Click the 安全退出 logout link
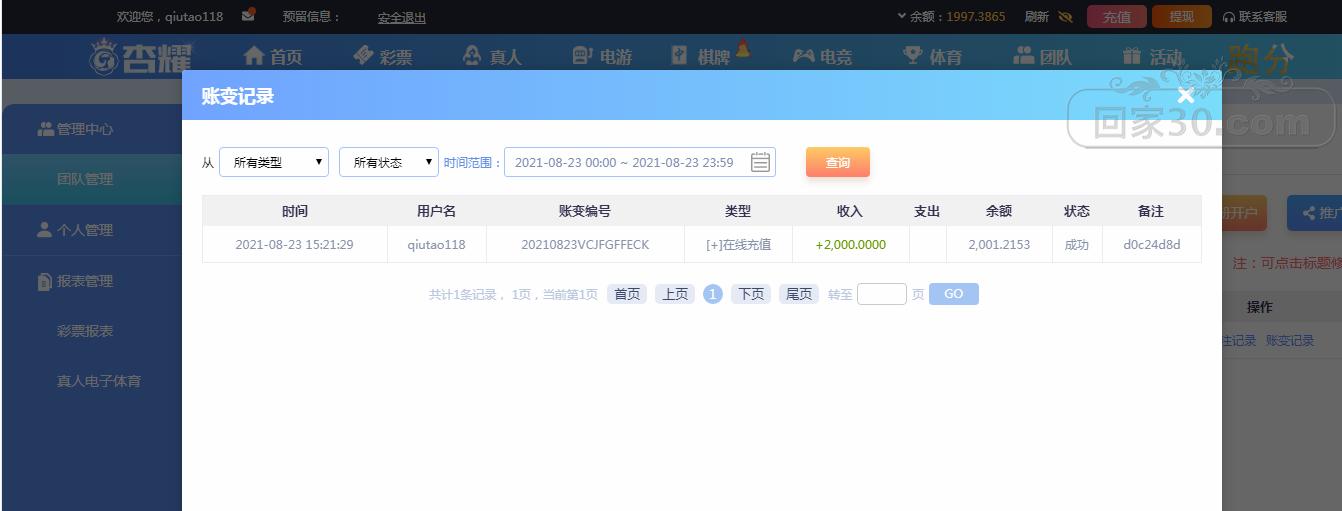The height and width of the screenshot is (511, 1342). pyautogui.click(x=401, y=17)
